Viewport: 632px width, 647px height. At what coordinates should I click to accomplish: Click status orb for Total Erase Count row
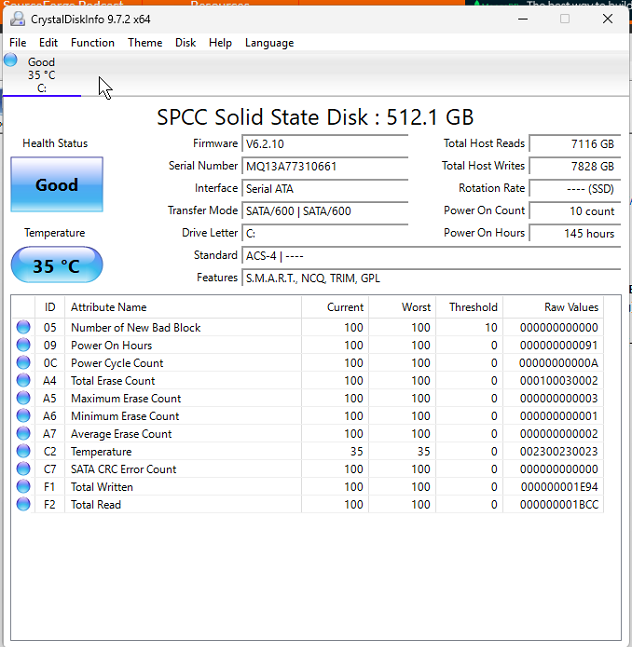point(23,381)
